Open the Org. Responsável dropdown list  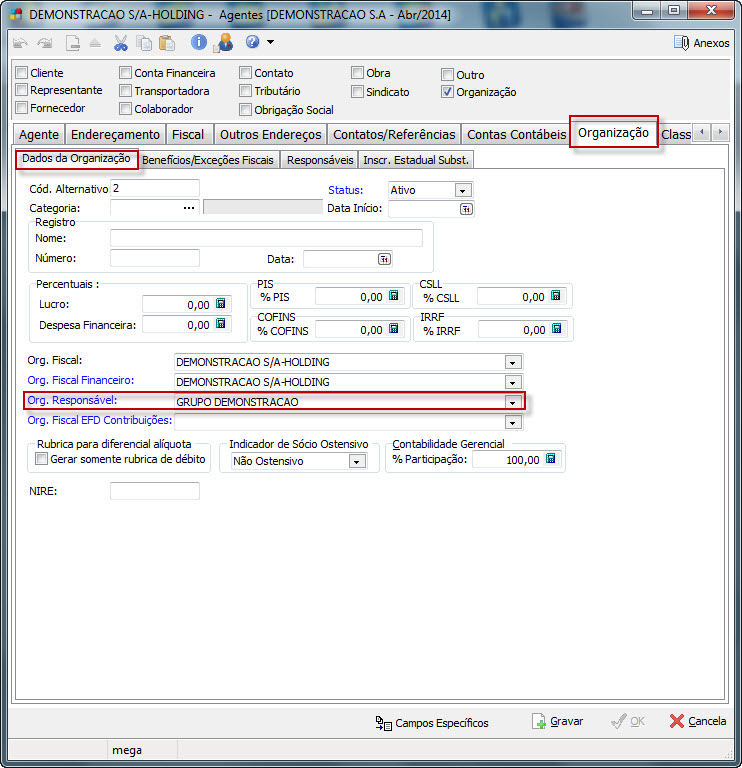513,402
